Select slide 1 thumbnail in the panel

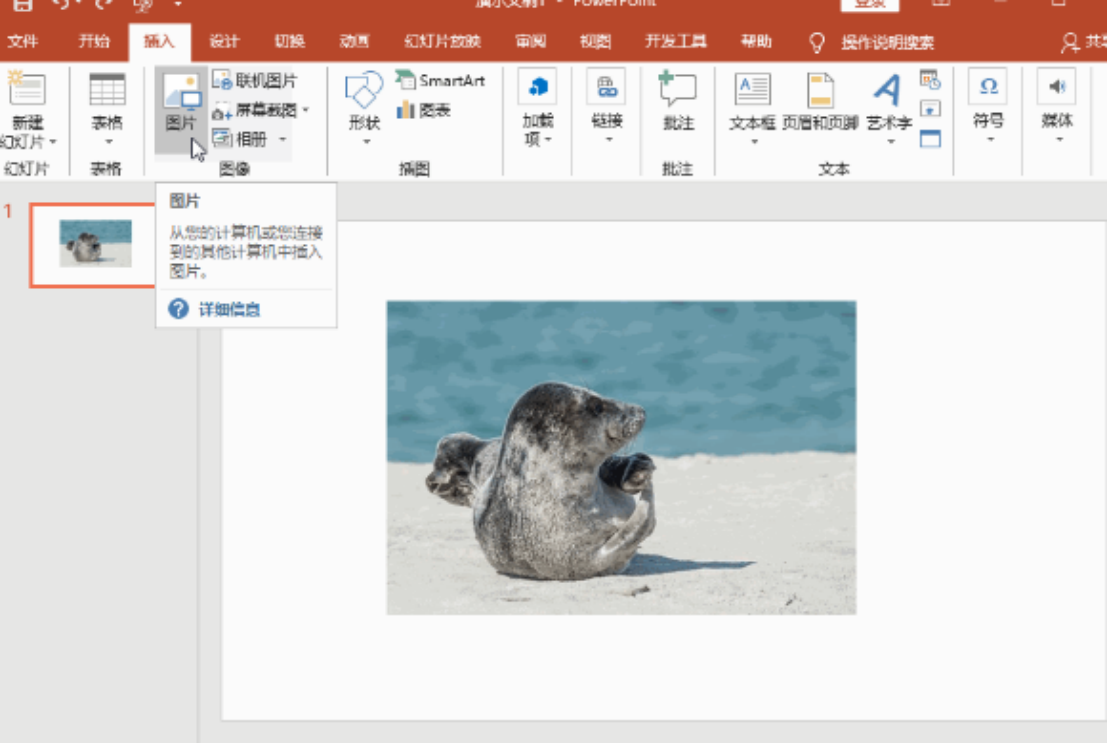pyautogui.click(x=90, y=243)
